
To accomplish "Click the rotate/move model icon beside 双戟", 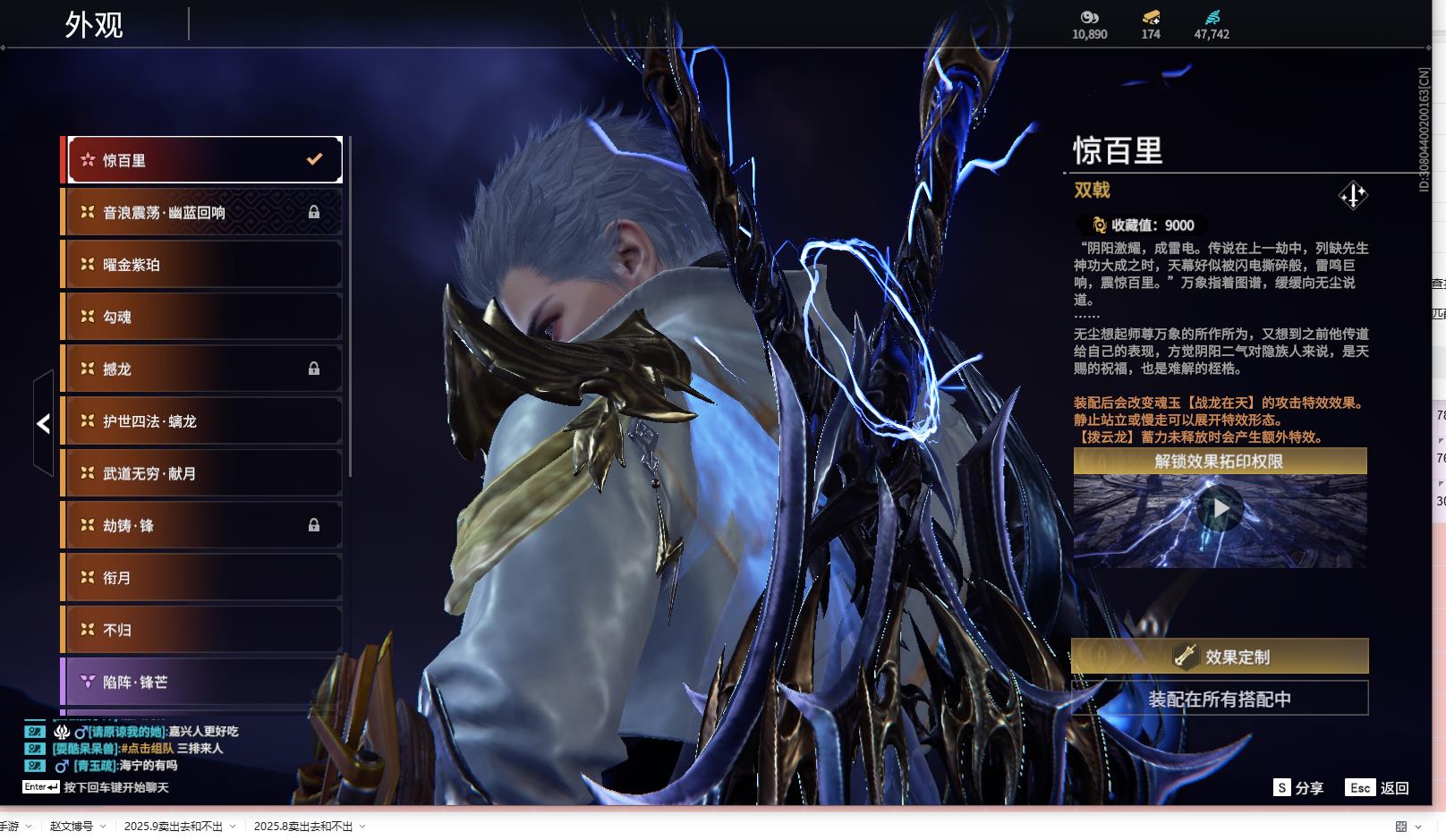I will (x=1353, y=195).
